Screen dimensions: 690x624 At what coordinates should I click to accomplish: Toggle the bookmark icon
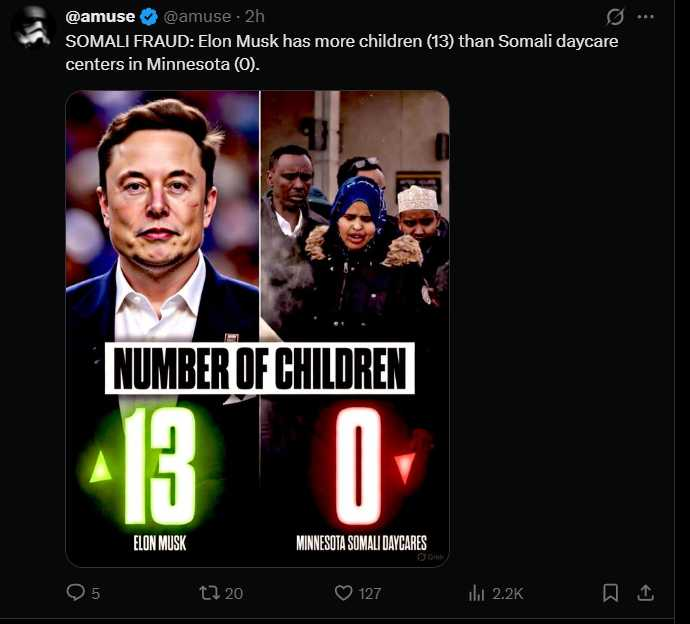coord(611,593)
